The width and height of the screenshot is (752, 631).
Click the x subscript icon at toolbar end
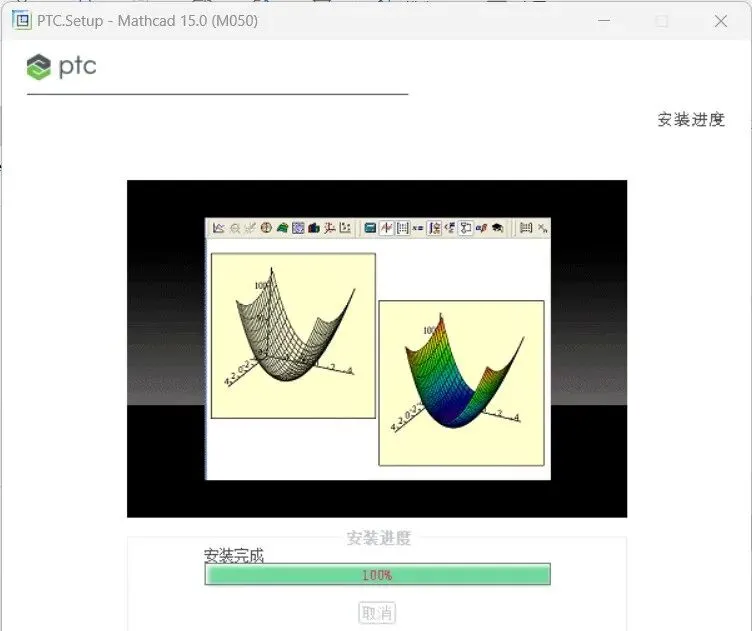(543, 228)
